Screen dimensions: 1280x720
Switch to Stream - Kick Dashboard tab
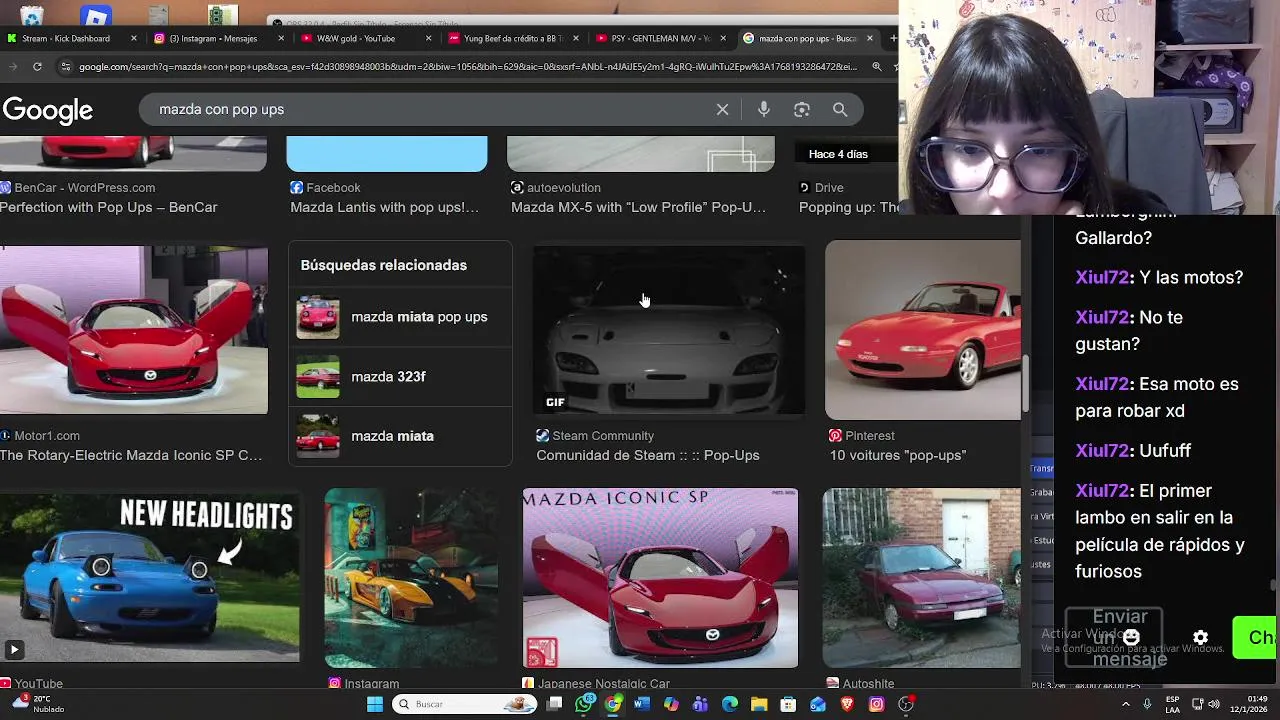(x=66, y=39)
